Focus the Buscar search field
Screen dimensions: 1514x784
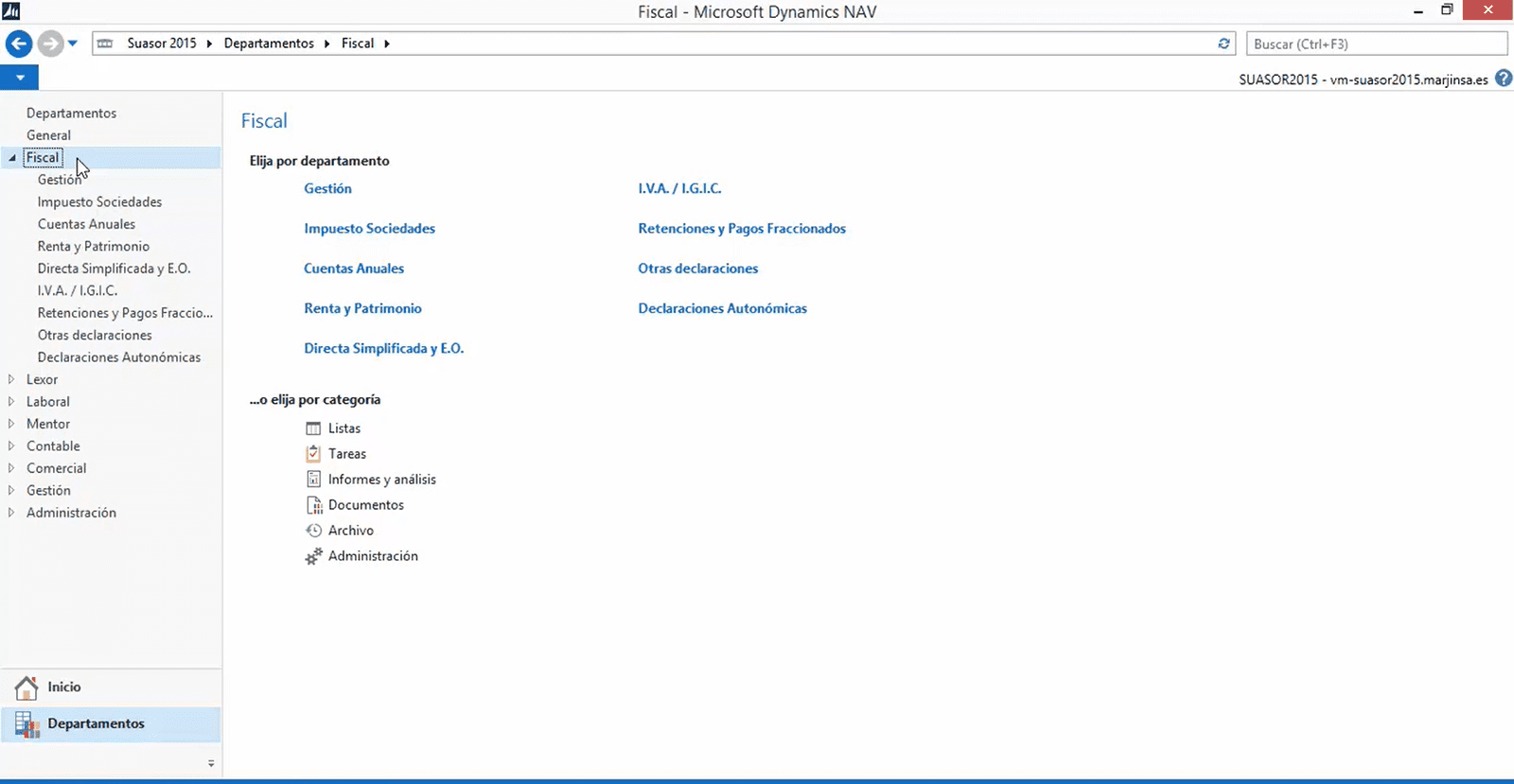coord(1377,44)
